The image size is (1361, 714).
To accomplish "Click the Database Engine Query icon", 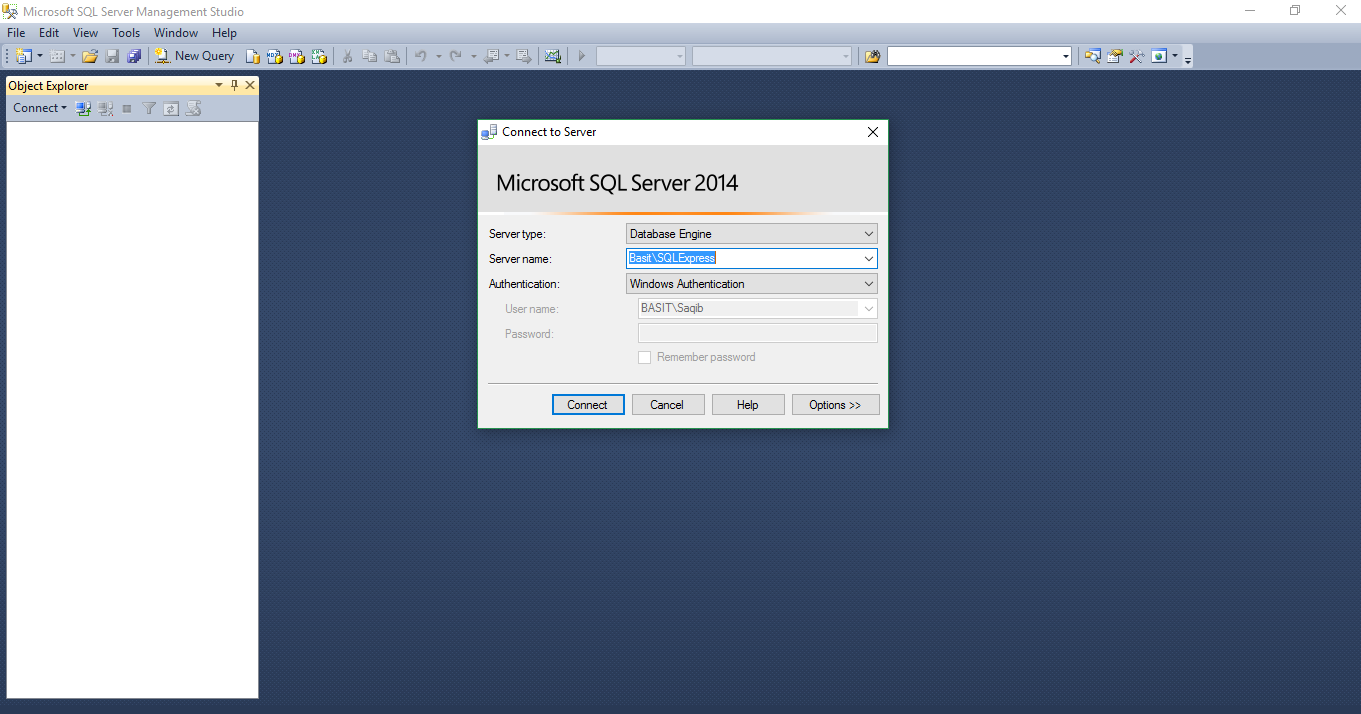I will [253, 56].
